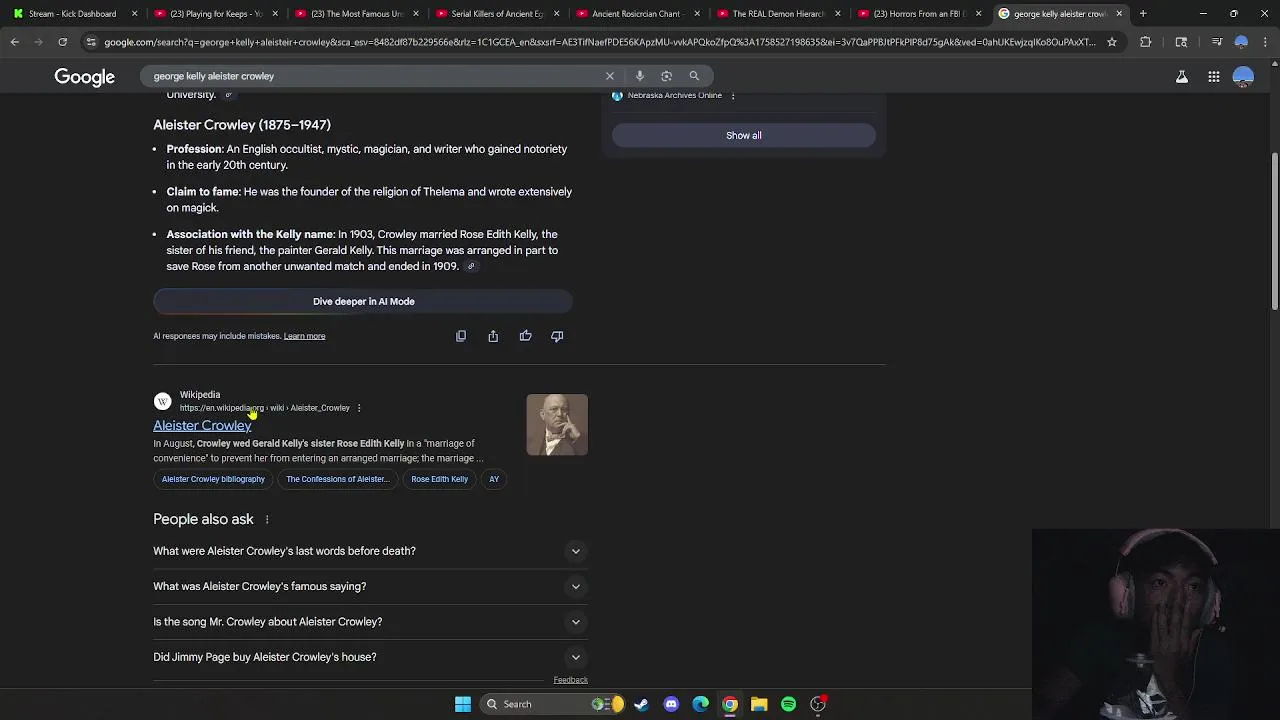Open The Confessions of Aleister sitelink
This screenshot has width=1280, height=720.
[337, 479]
